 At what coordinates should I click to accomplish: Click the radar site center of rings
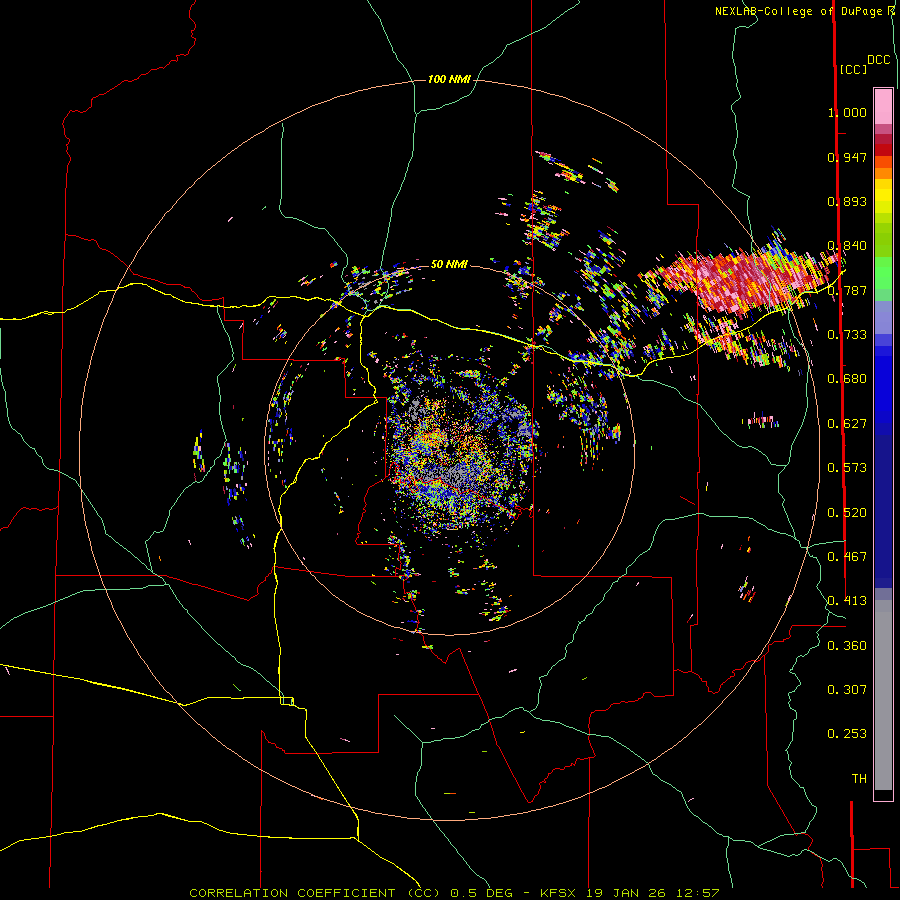(449, 450)
